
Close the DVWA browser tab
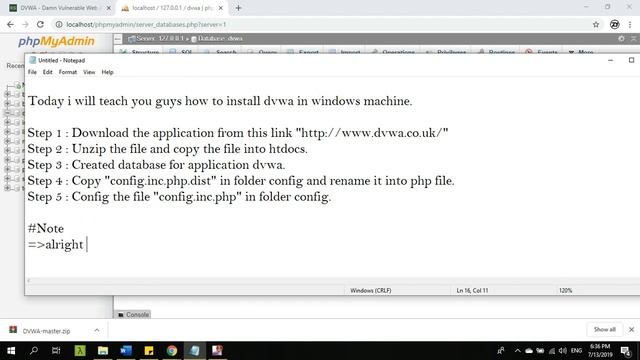(109, 8)
